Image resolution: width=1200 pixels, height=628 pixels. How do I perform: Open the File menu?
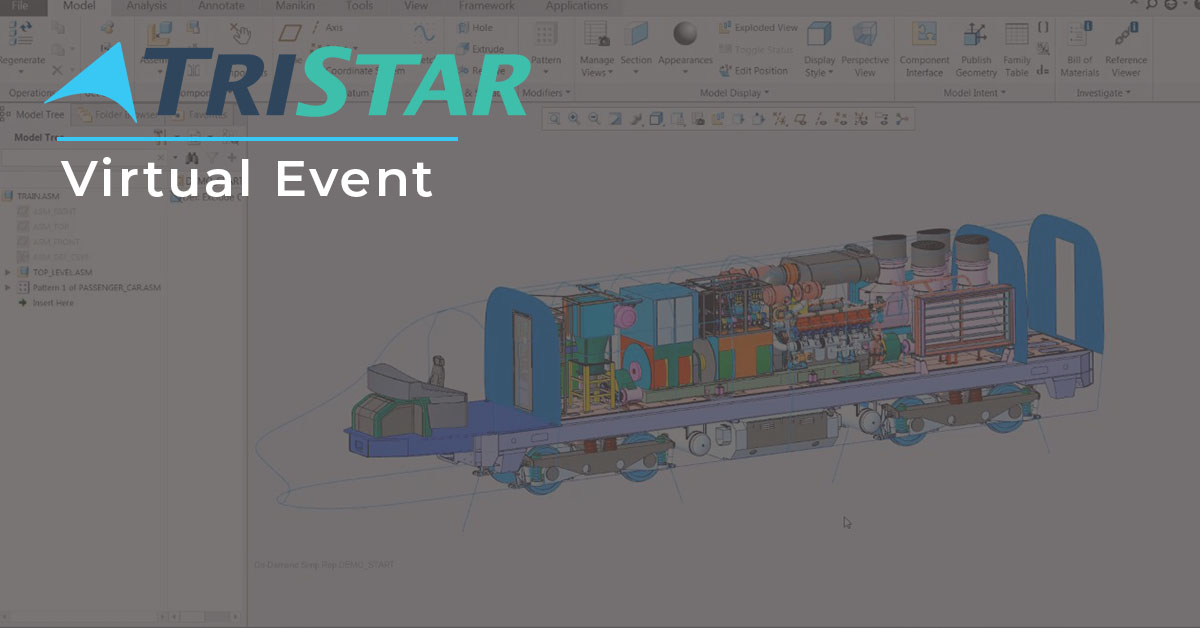pyautogui.click(x=20, y=6)
